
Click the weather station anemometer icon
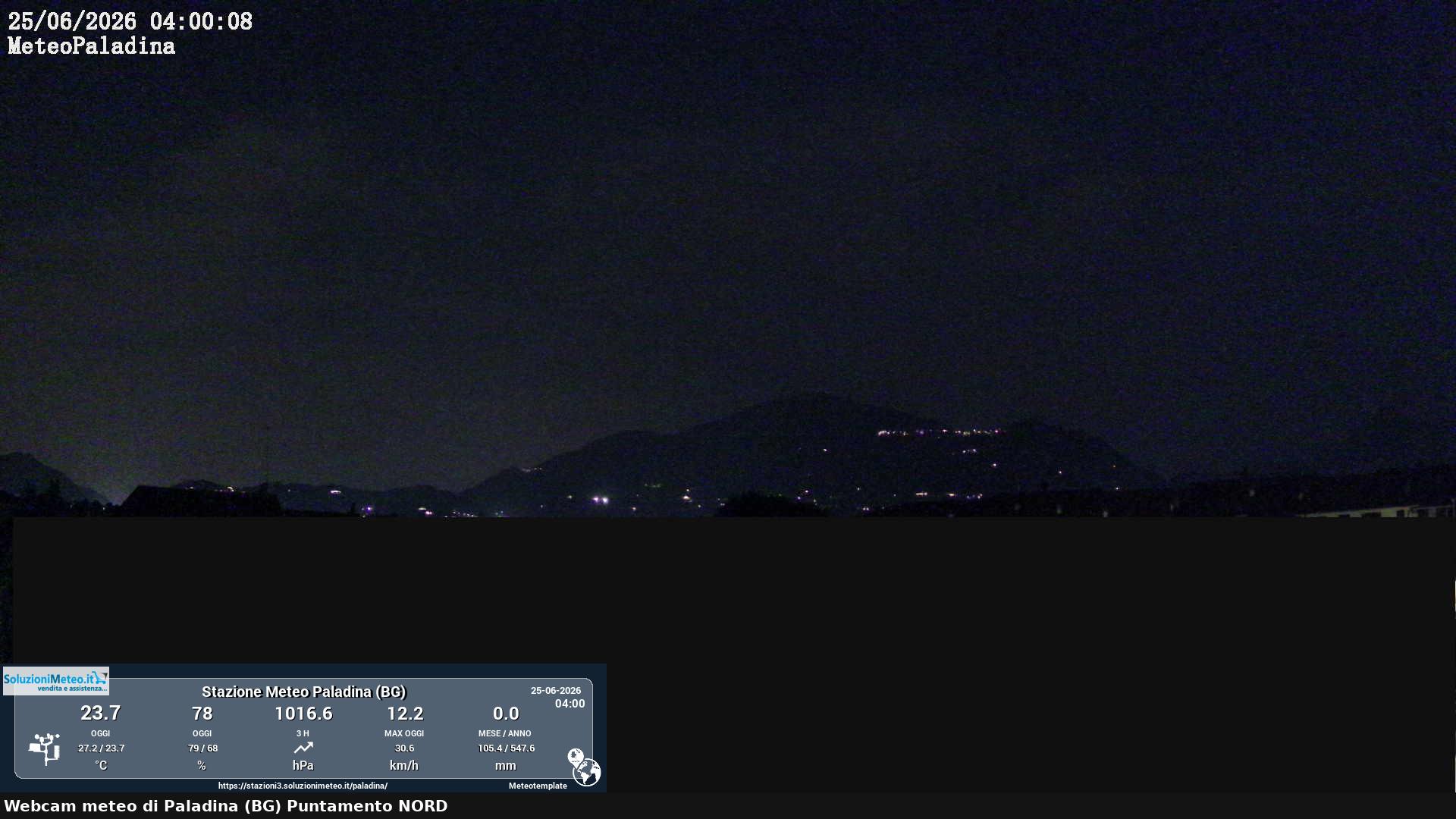[x=45, y=748]
